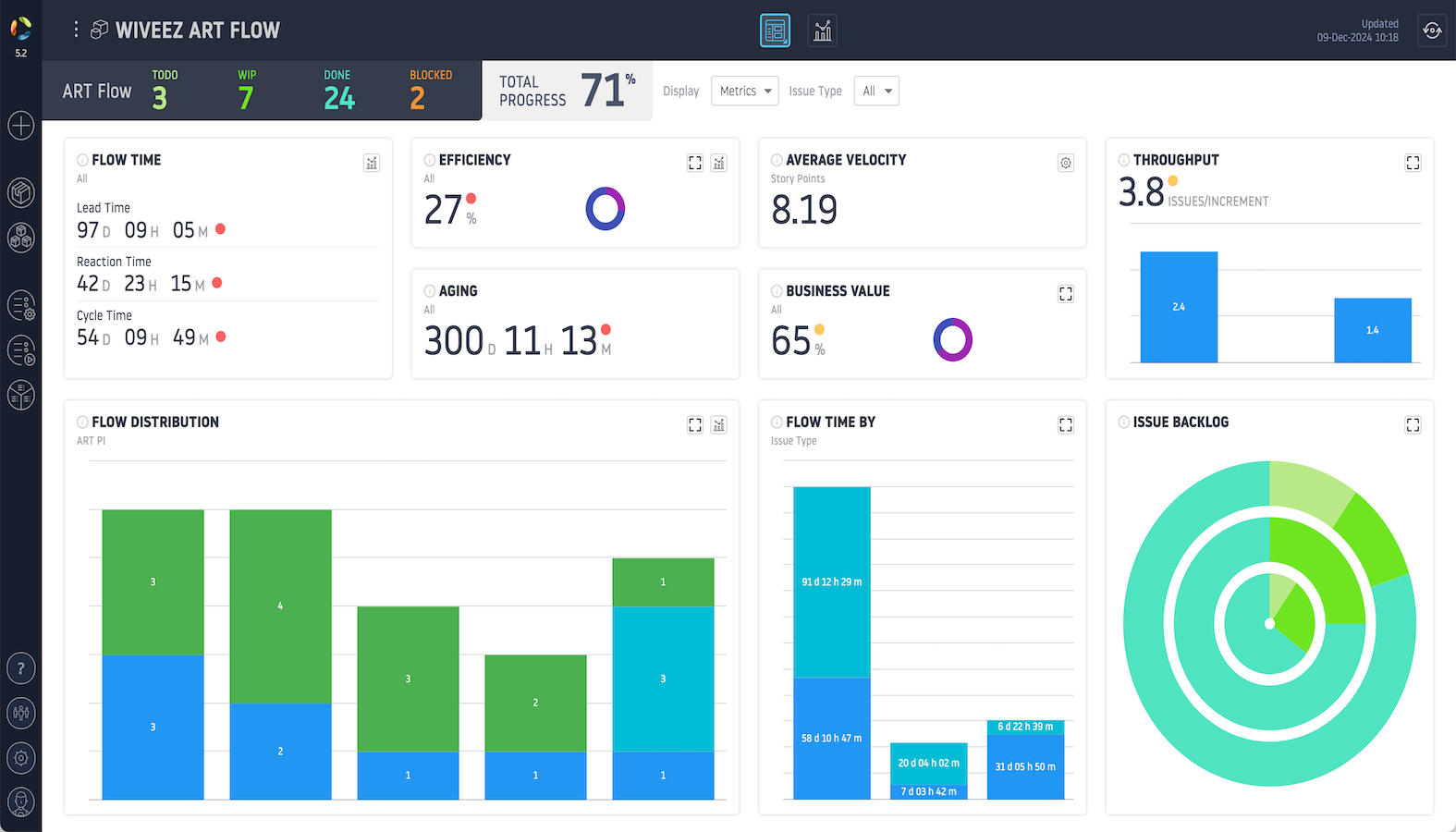Open the Display Metrics dropdown
Viewport: 1456px width, 832px height.
745,91
